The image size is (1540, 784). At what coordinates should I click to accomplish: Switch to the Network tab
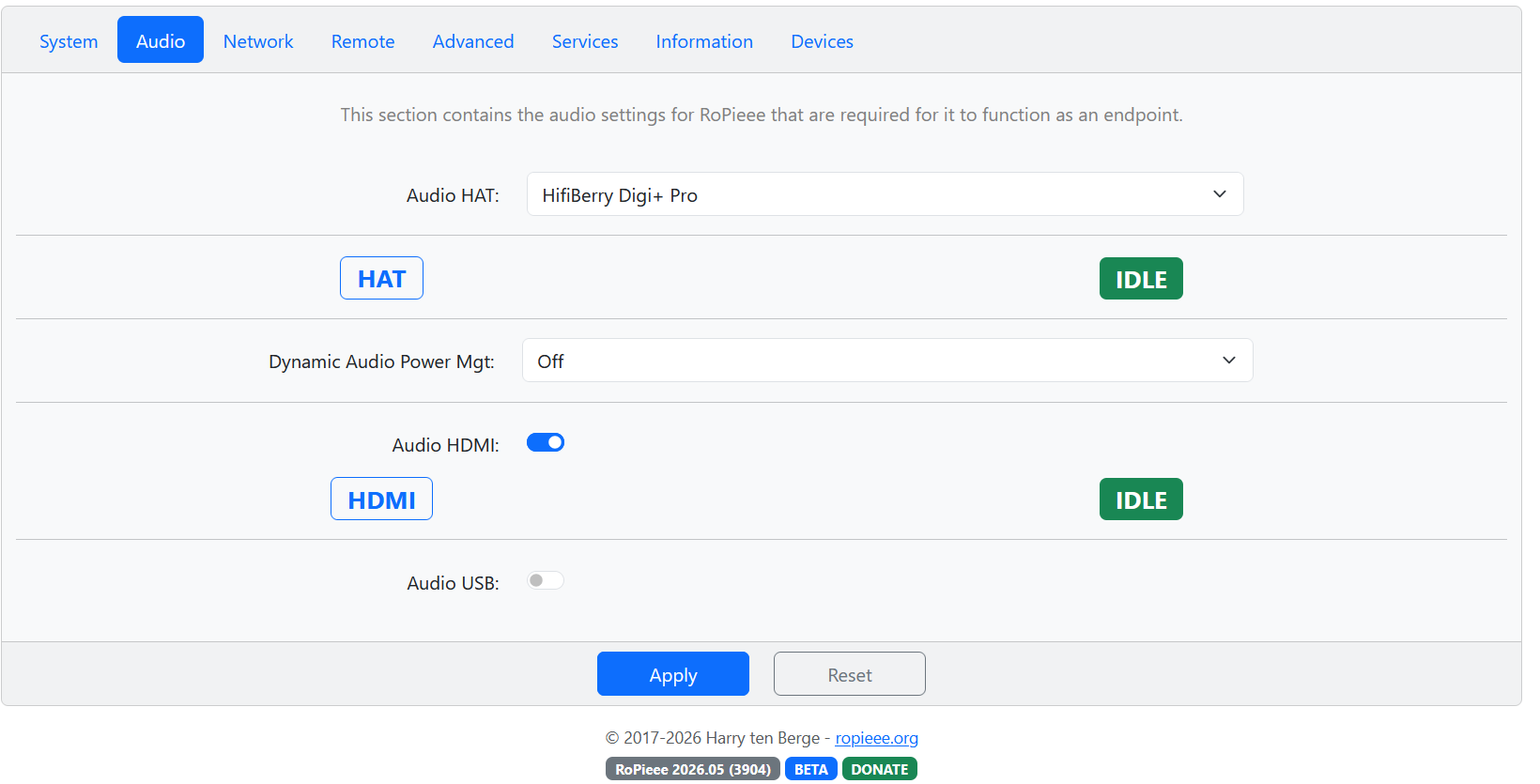tap(258, 41)
